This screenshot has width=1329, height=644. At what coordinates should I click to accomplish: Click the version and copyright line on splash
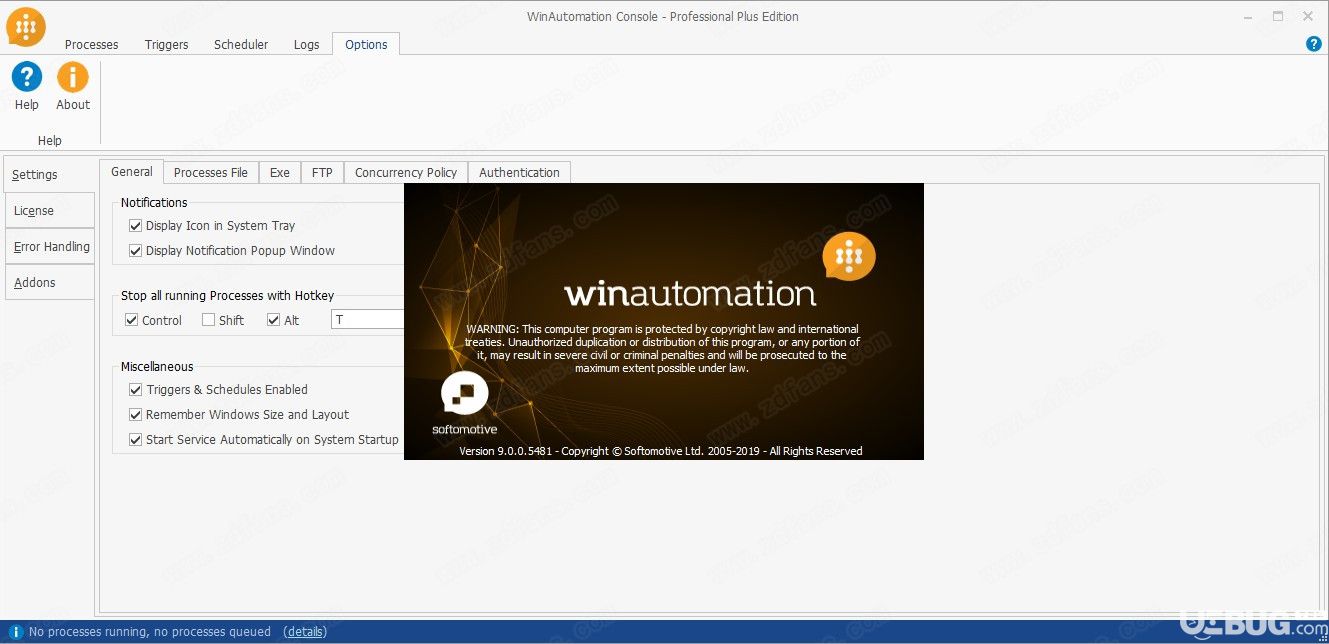pos(661,451)
